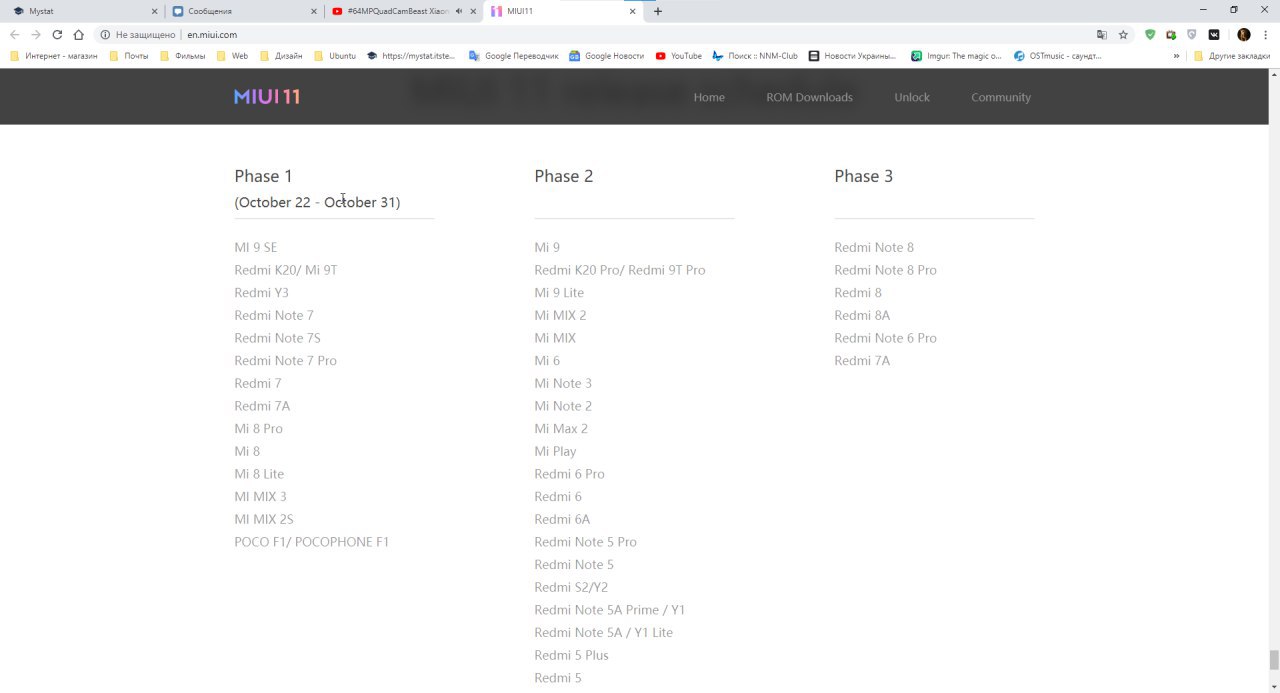Viewport: 1280px width, 693px height.
Task: Open the Community nav link
Action: pyautogui.click(x=1001, y=97)
